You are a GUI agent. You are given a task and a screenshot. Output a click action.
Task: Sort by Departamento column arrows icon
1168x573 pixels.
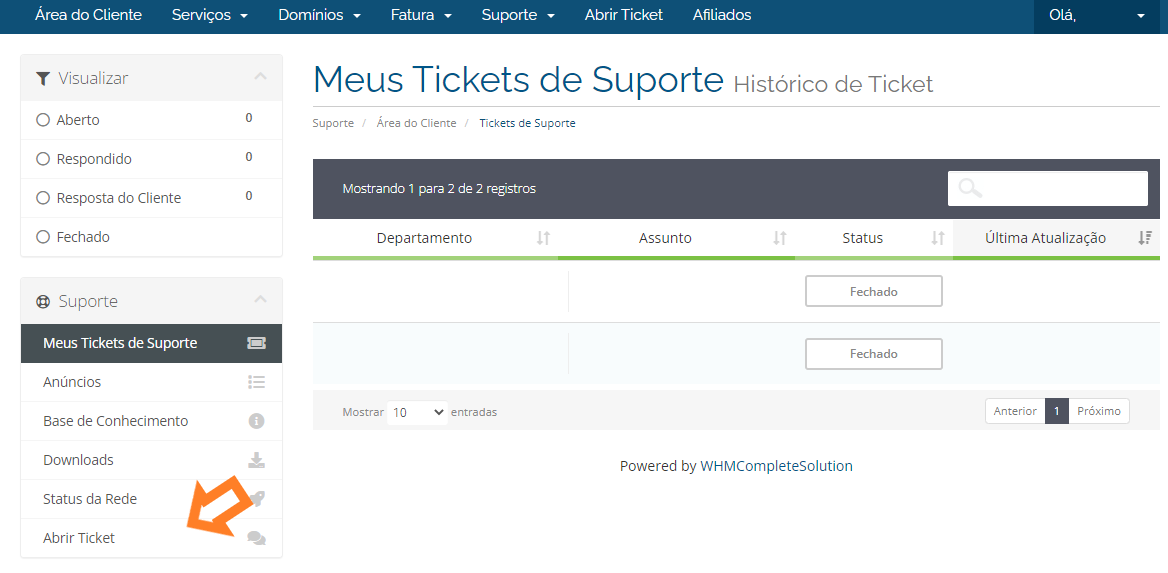coord(543,238)
